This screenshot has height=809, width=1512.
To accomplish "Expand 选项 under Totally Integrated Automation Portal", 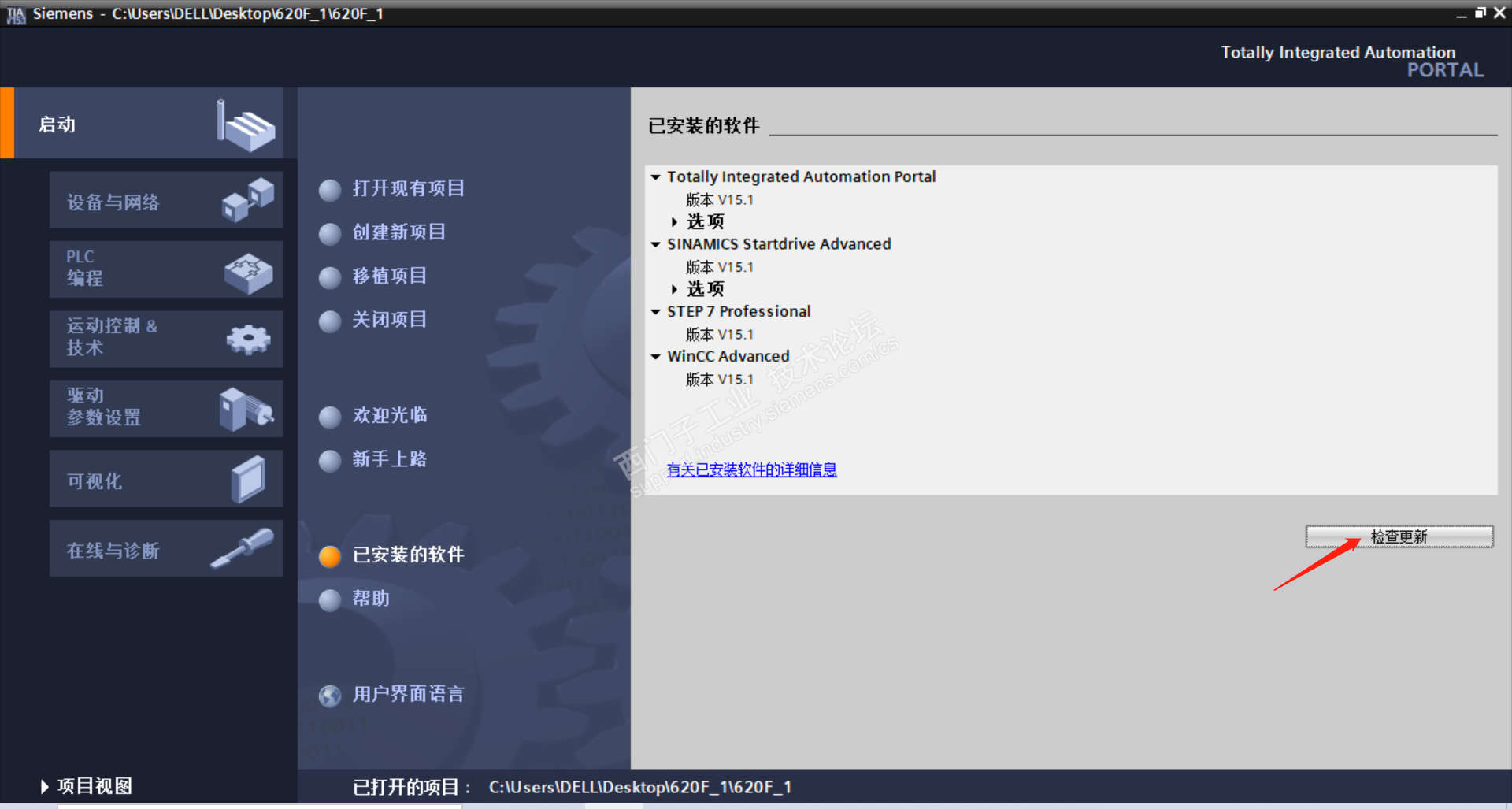I will (674, 222).
